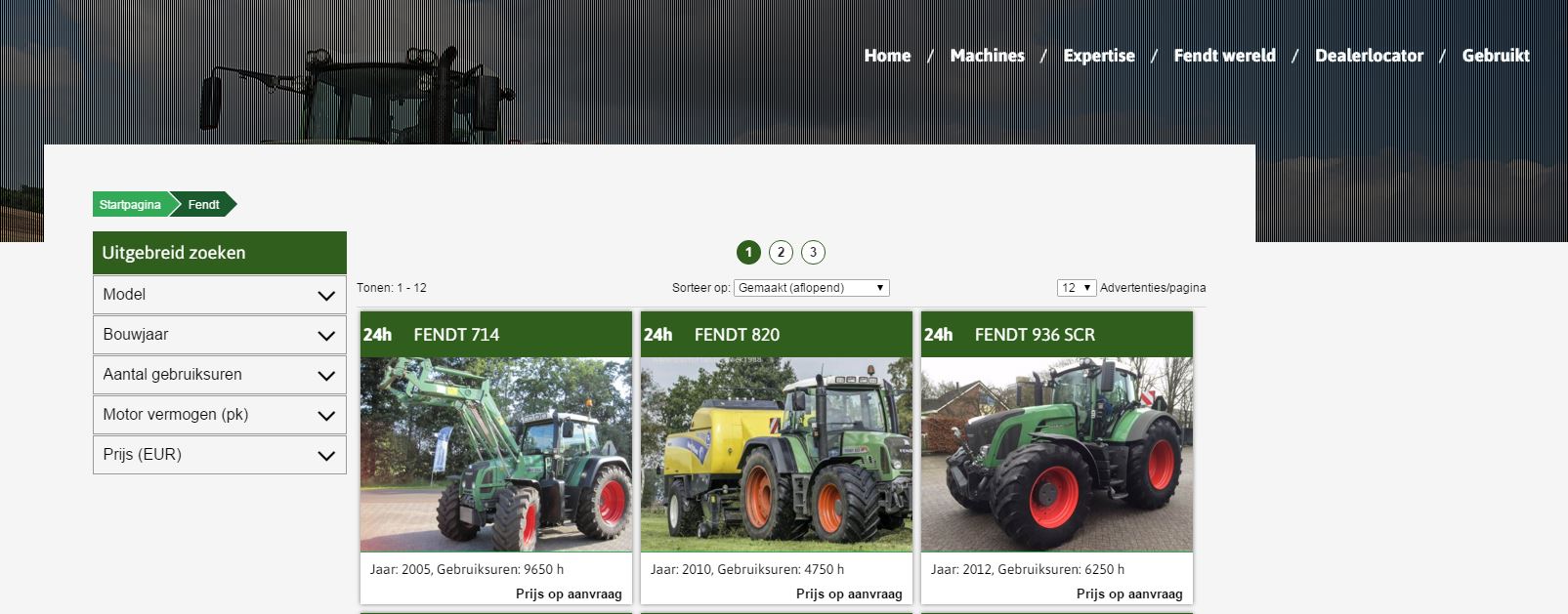Open the Machines menu item
This screenshot has width=1568, height=614.
point(987,56)
